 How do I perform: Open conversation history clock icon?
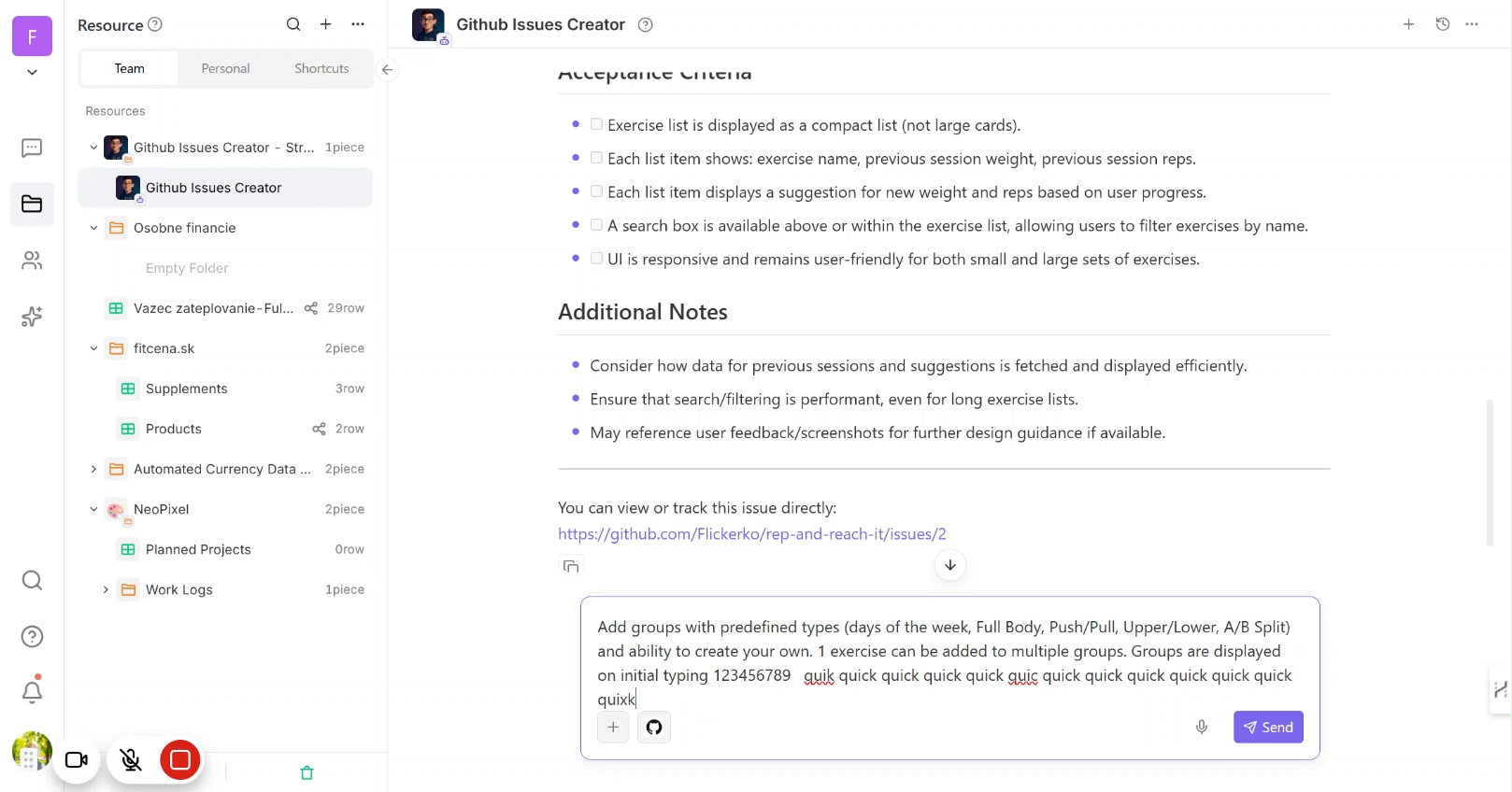pos(1443,24)
